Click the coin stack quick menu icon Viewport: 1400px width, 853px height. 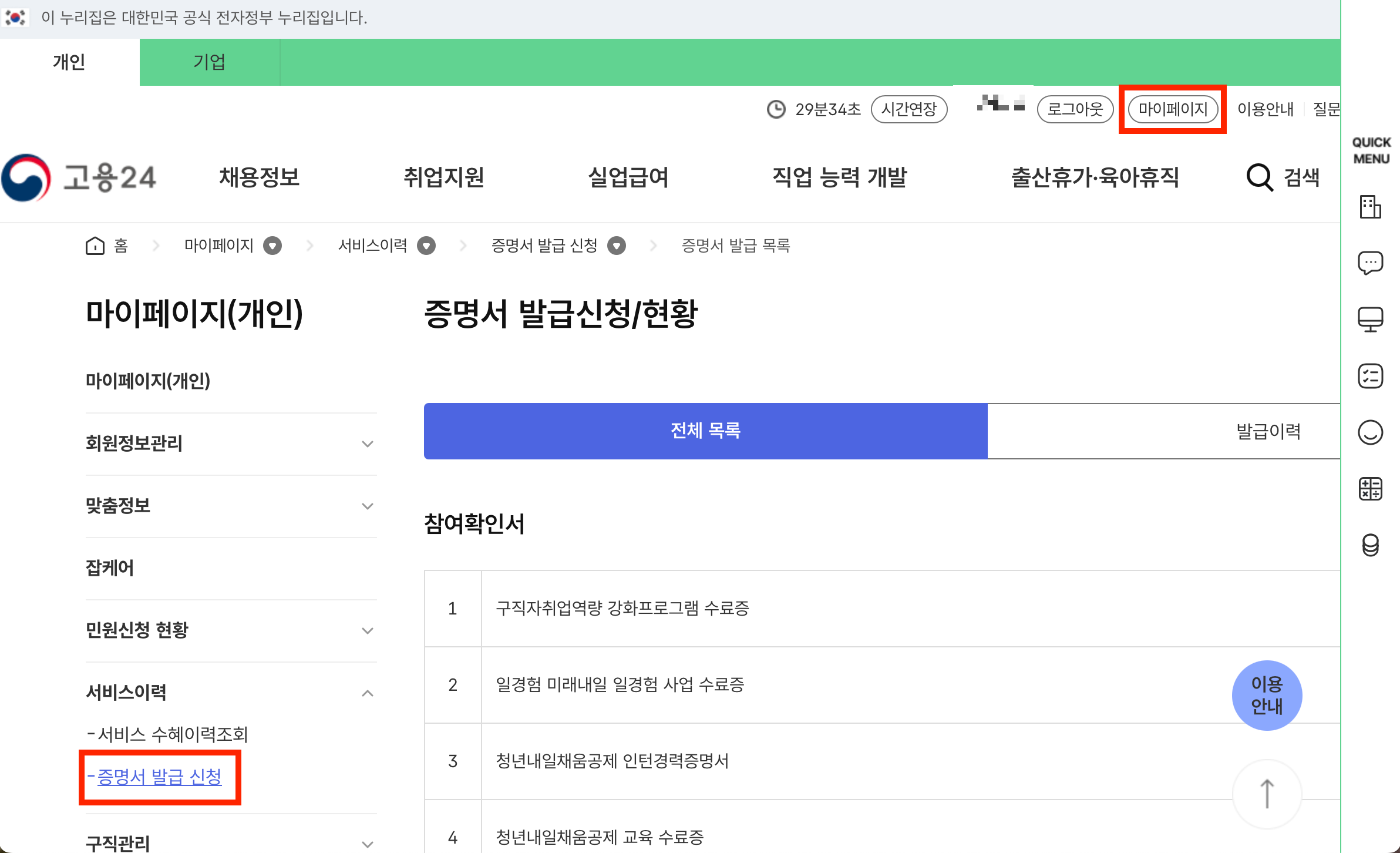[1370, 545]
